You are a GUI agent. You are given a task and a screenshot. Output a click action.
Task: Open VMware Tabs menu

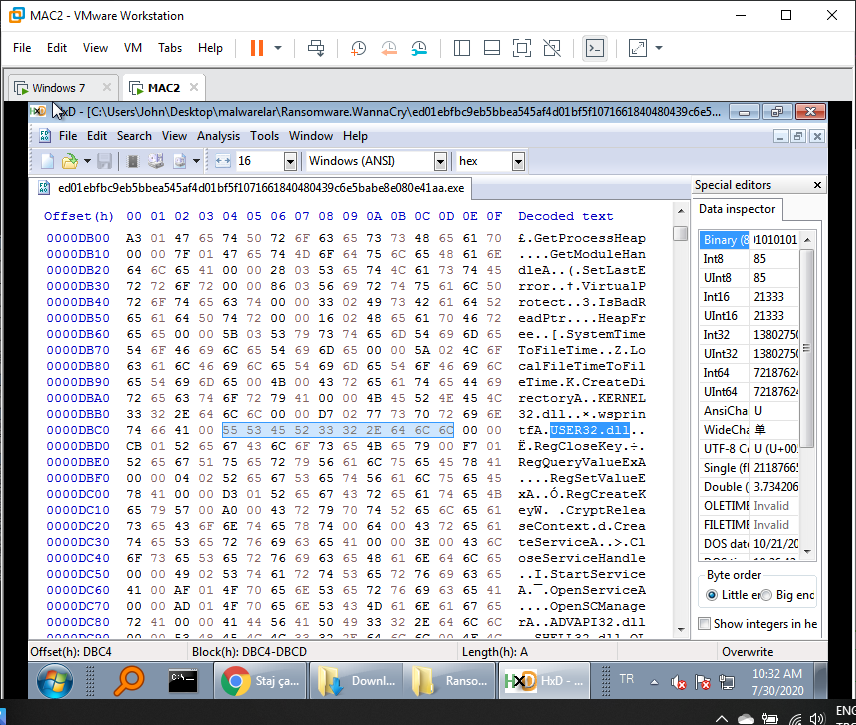170,48
